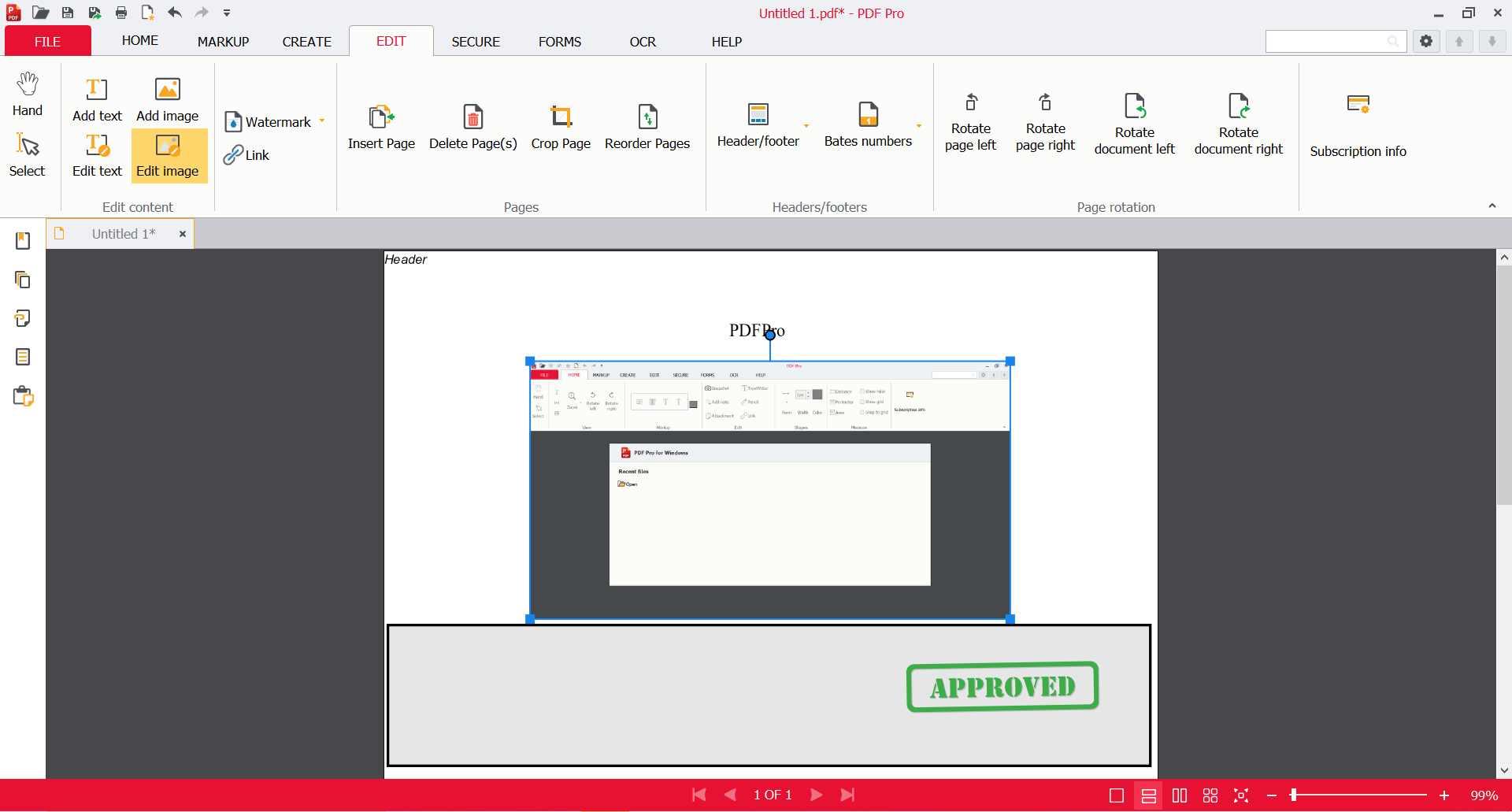Click Insert Page
Screen dimensions: 1512x812
coord(381,127)
